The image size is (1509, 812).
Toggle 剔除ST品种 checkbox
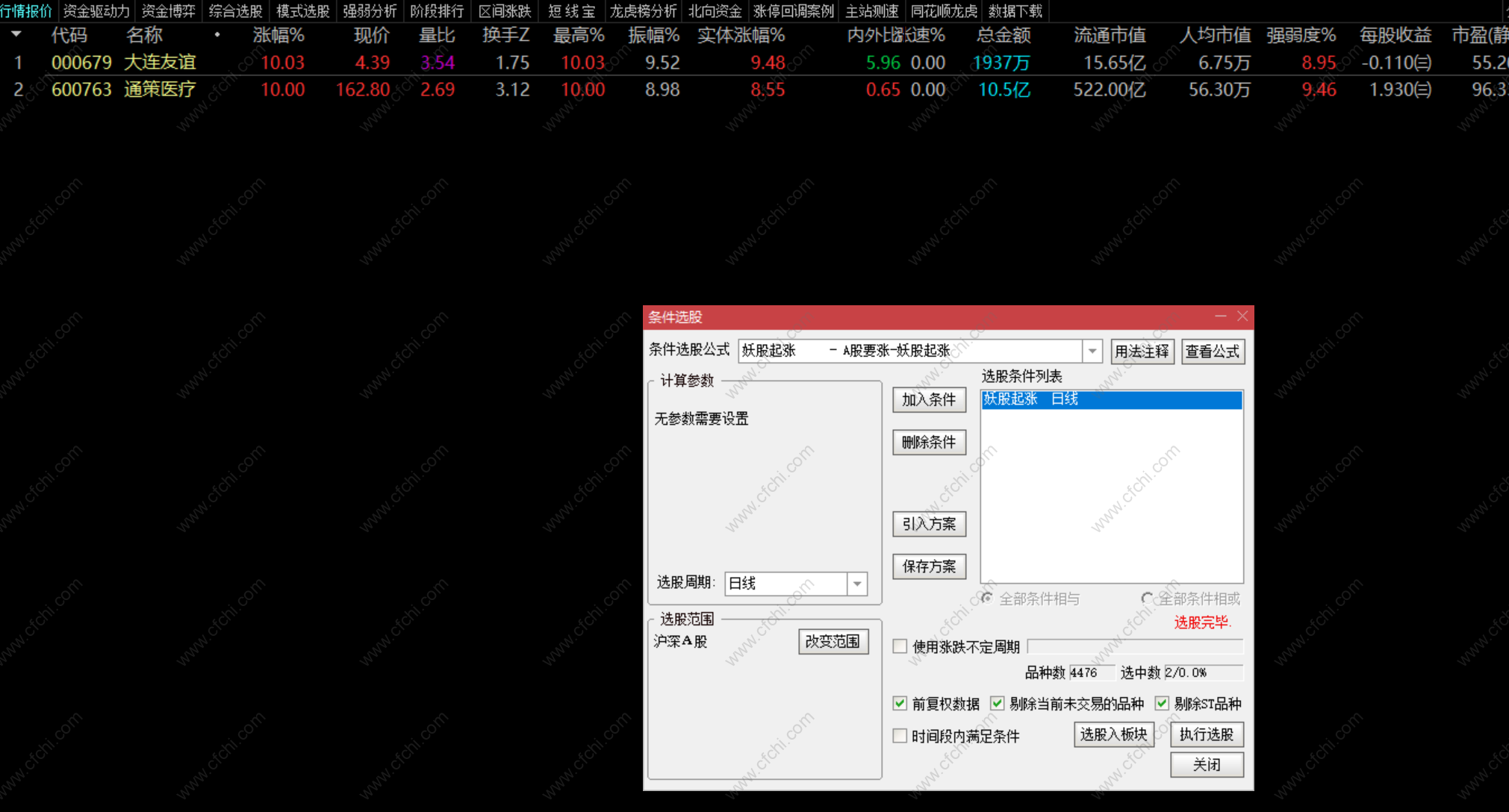(1162, 703)
